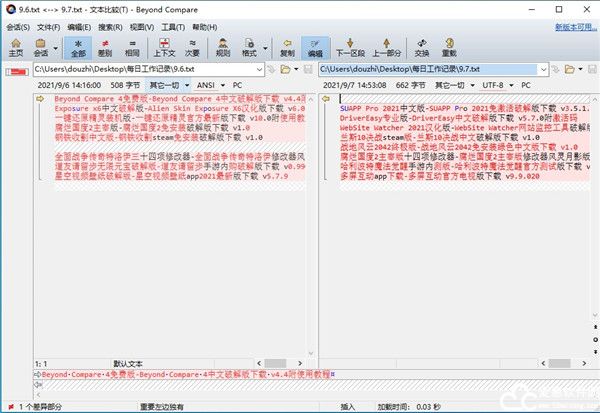Click the left PC line-ending label

(x=237, y=85)
